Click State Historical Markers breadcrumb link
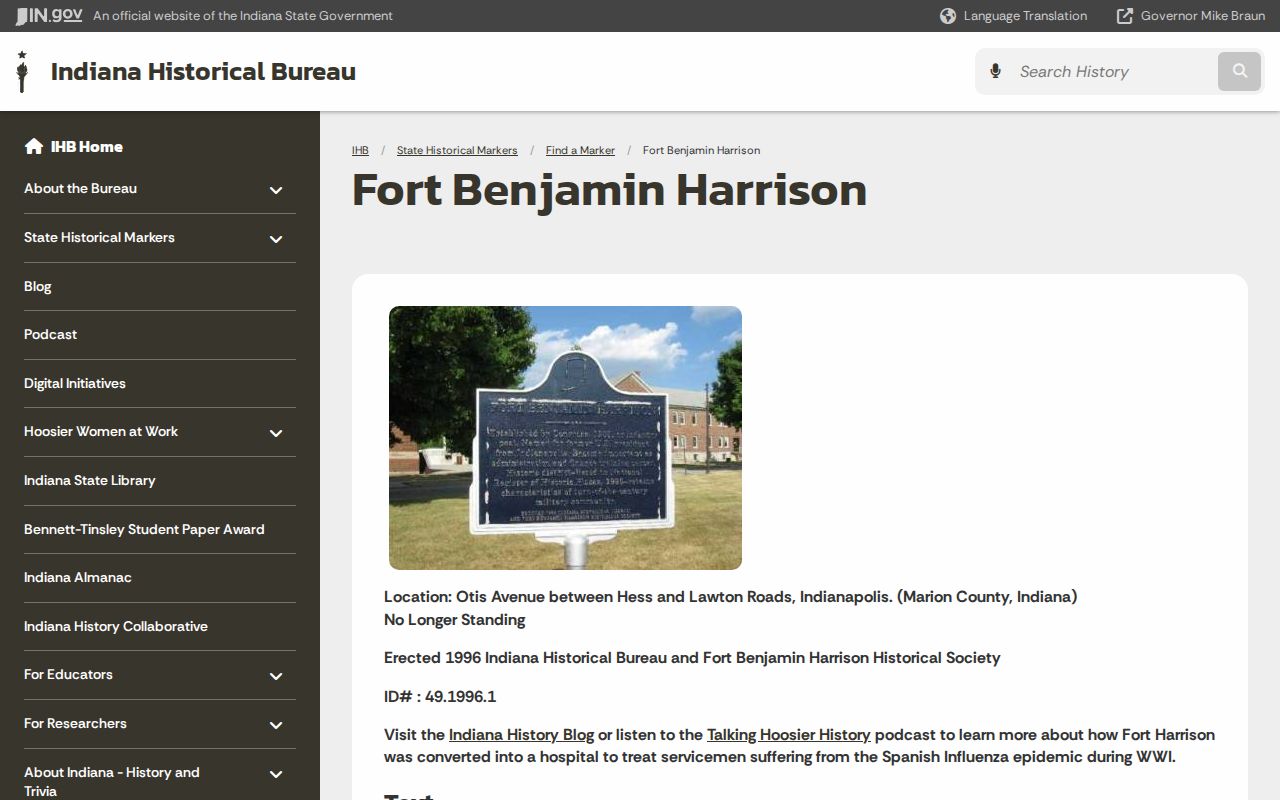Viewport: 1280px width, 800px height. click(x=457, y=150)
